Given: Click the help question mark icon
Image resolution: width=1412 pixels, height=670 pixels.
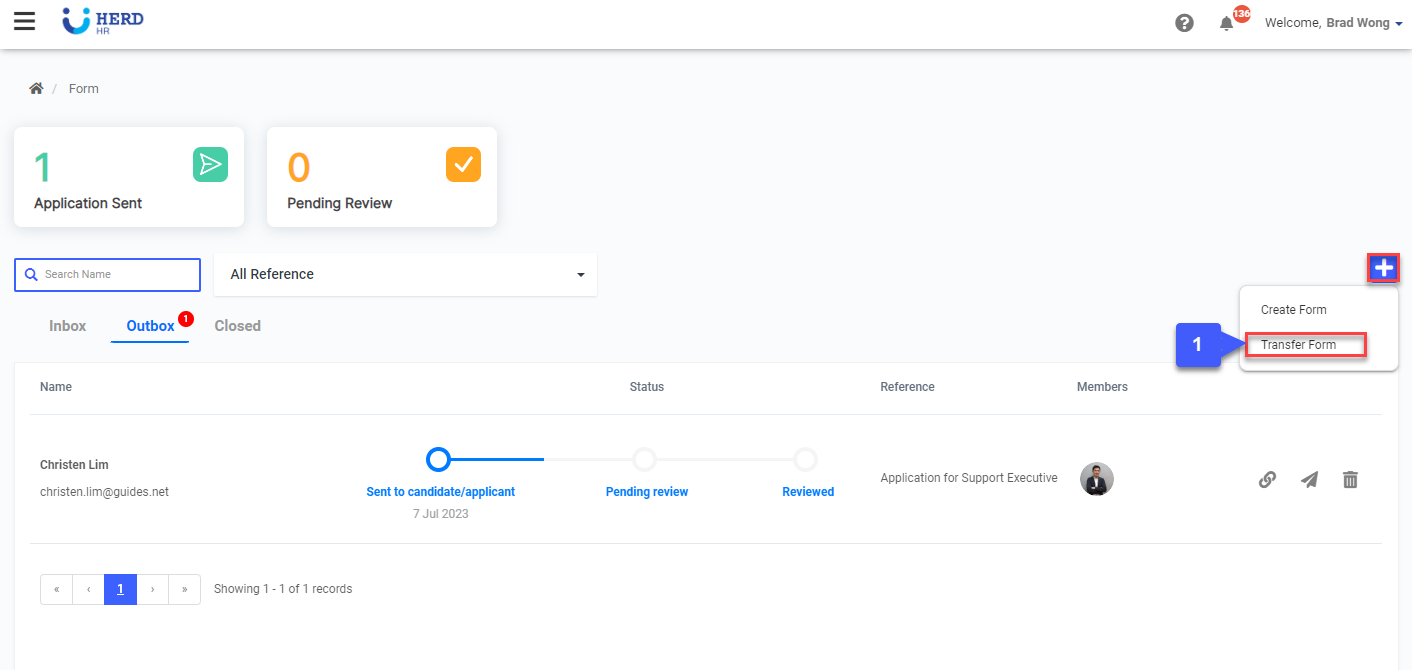Looking at the screenshot, I should click(1184, 23).
